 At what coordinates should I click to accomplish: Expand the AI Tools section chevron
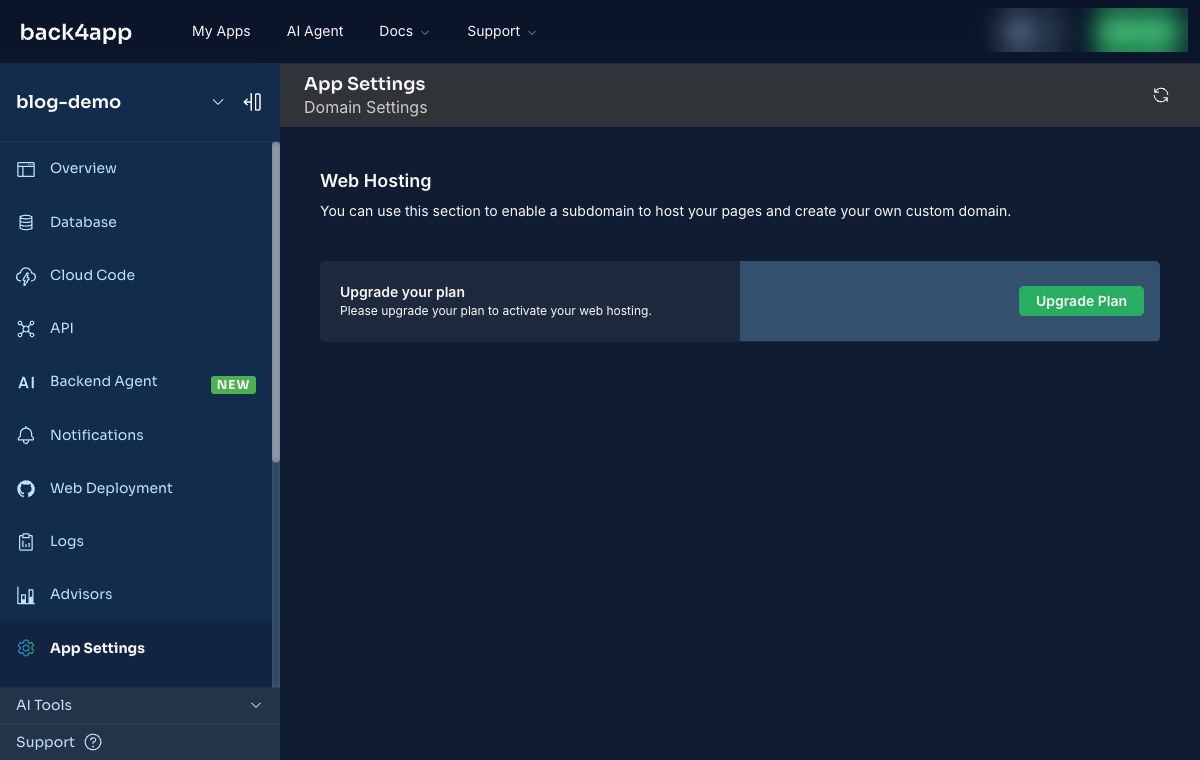[256, 705]
